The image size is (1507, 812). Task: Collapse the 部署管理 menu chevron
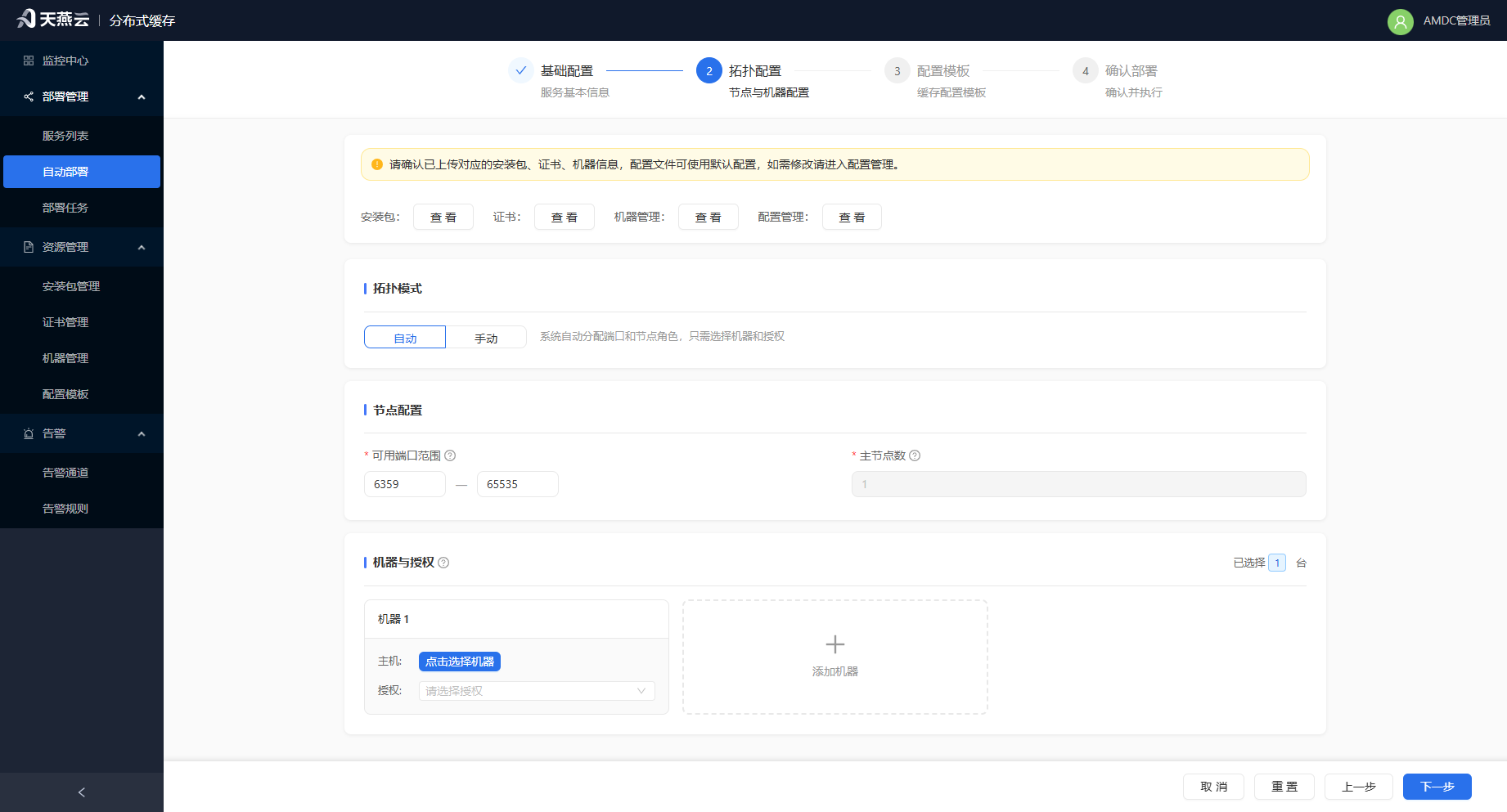[x=142, y=97]
